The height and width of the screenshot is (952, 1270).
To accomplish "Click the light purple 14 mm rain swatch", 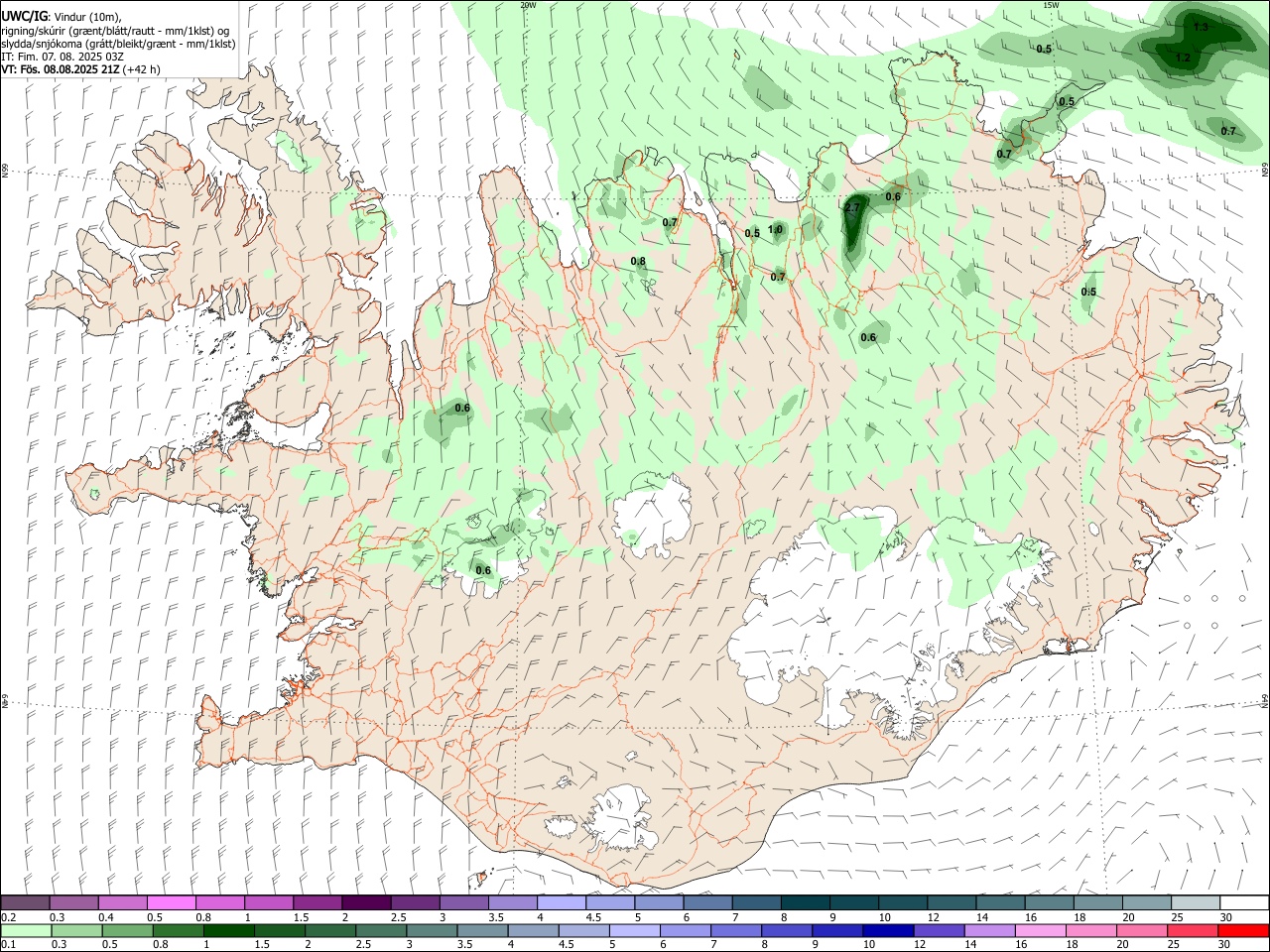I will pos(988,930).
